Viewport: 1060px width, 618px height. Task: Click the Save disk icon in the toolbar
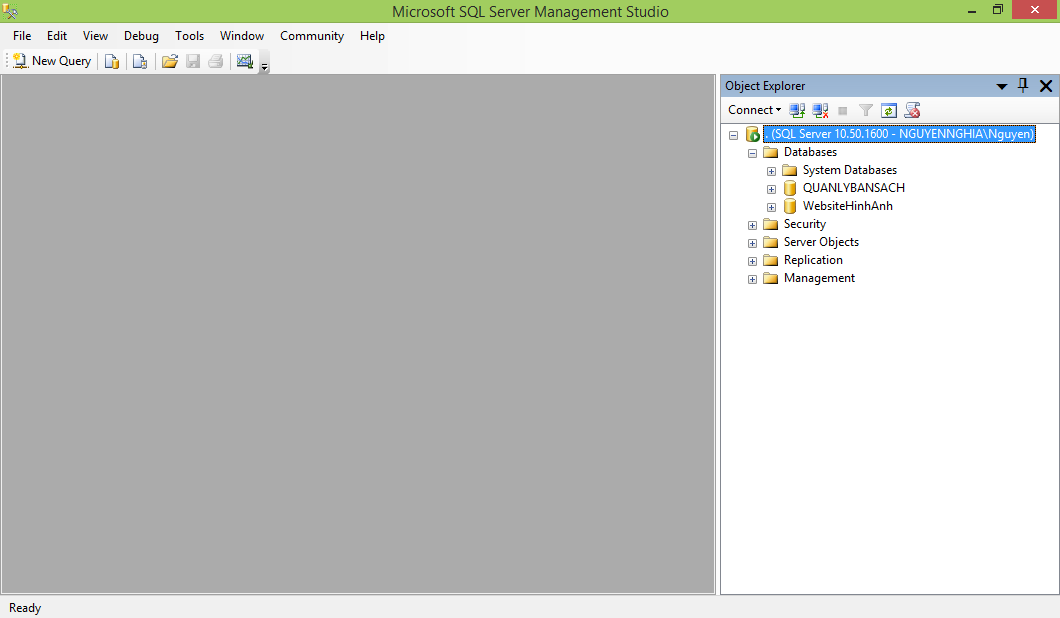click(x=193, y=62)
